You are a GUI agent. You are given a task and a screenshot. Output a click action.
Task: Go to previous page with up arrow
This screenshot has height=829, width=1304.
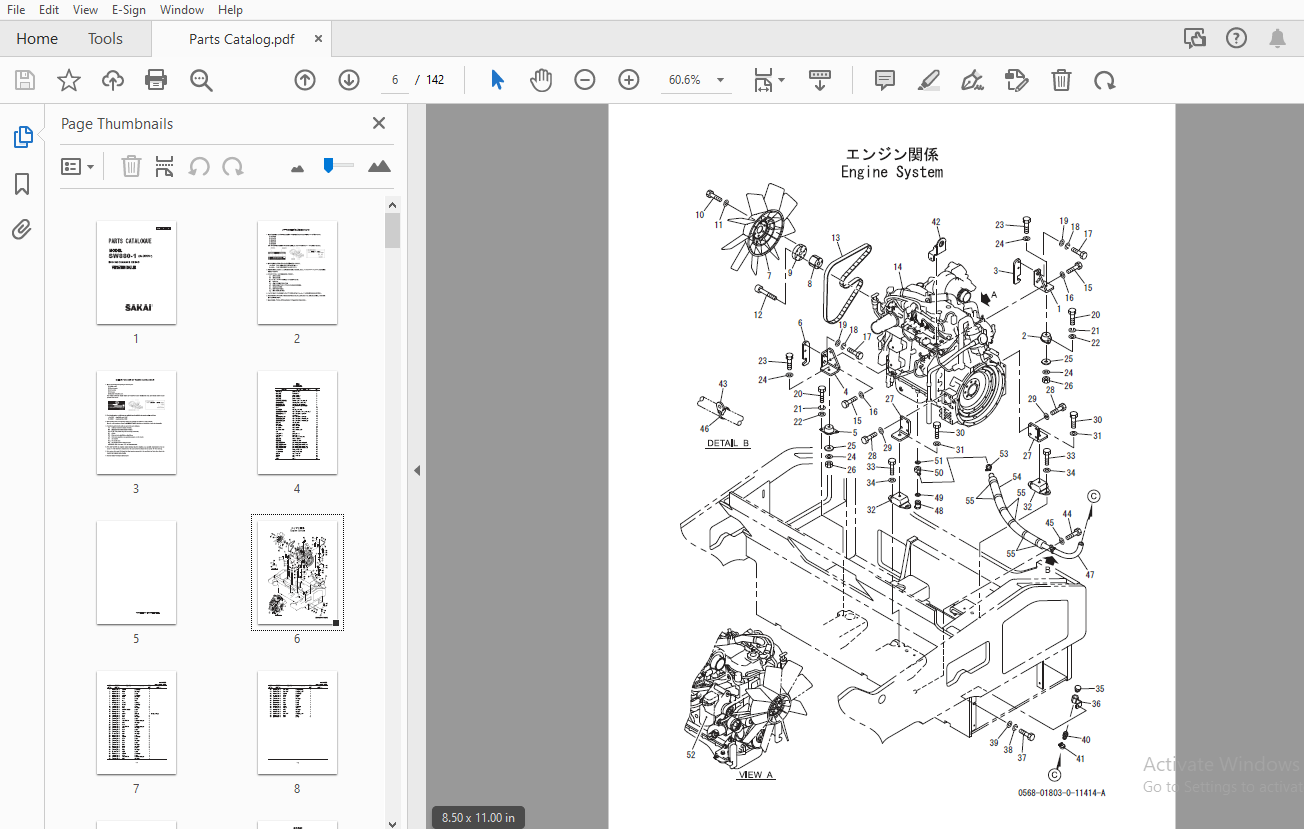tap(305, 80)
